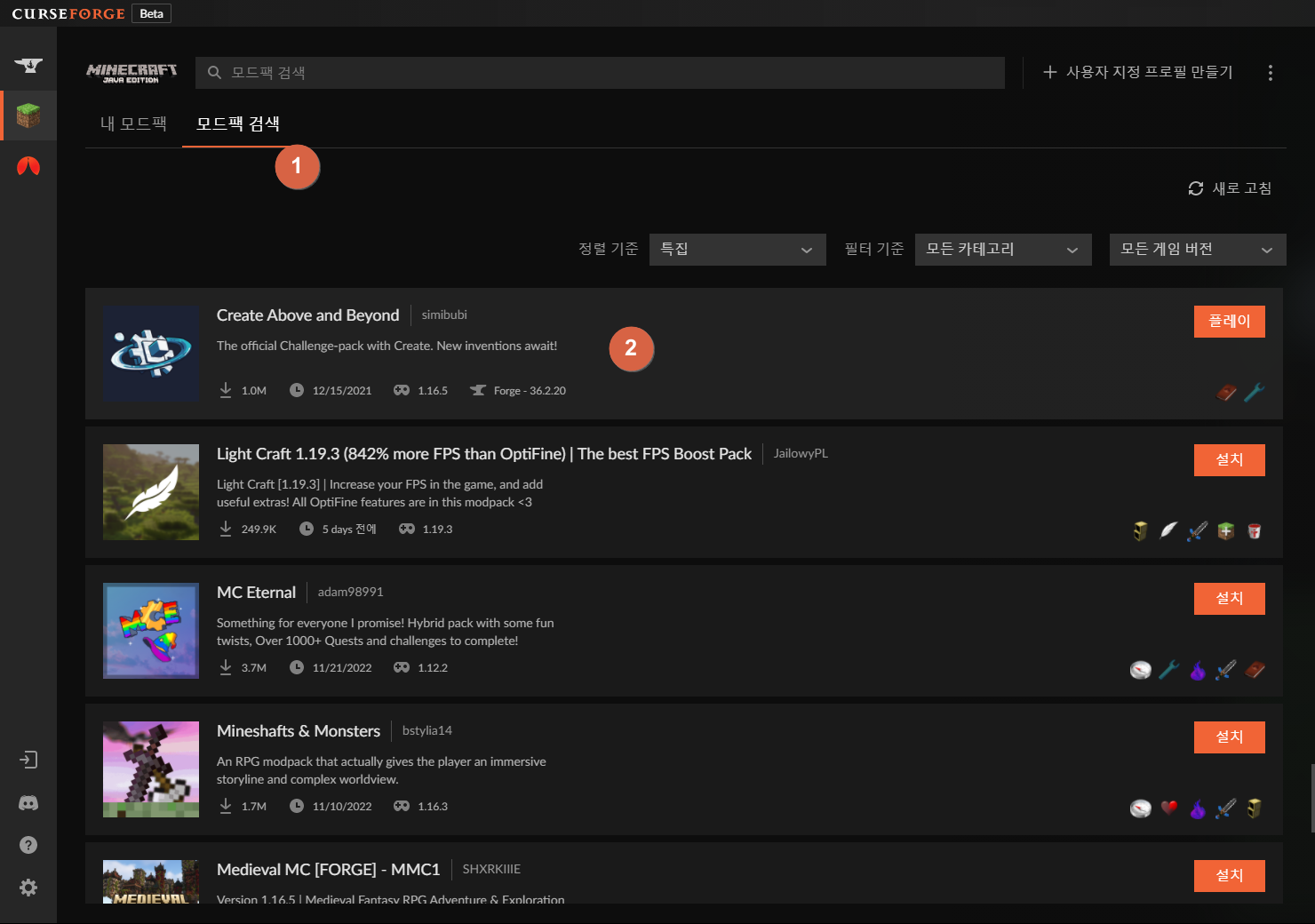Viewport: 1315px width, 924px height.
Task: Click green block category icon on Light Craft card
Action: 1226,530
